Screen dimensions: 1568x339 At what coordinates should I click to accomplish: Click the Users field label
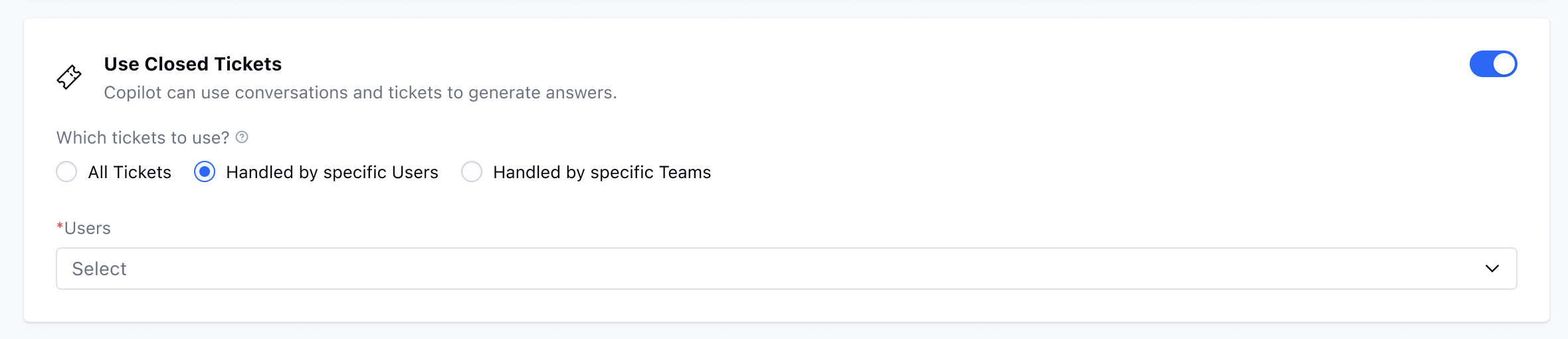point(87,228)
